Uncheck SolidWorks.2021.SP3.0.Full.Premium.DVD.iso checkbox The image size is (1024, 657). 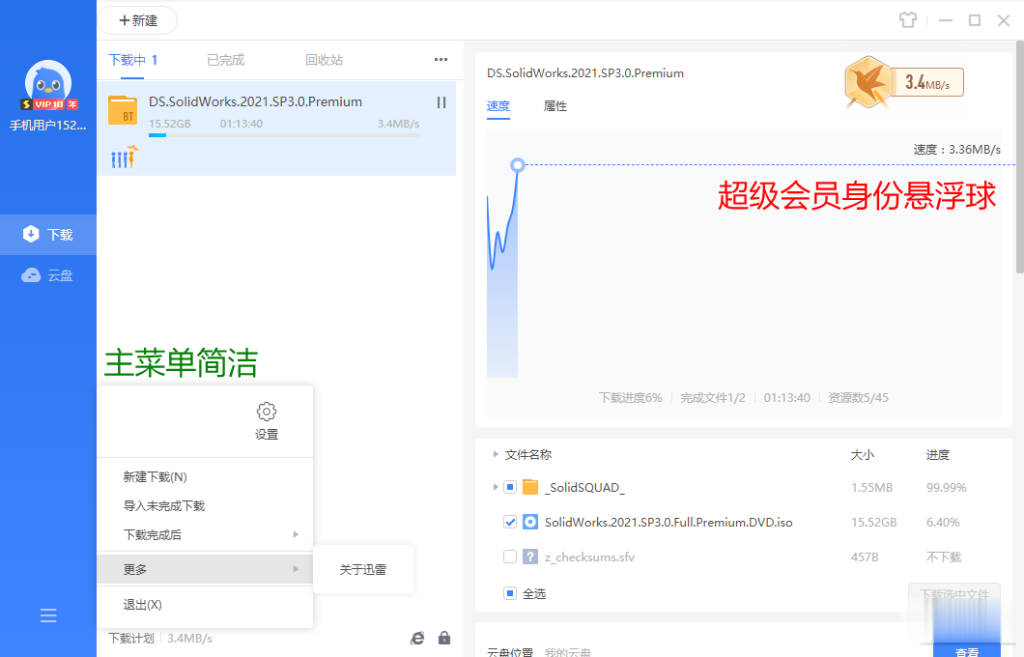point(510,522)
